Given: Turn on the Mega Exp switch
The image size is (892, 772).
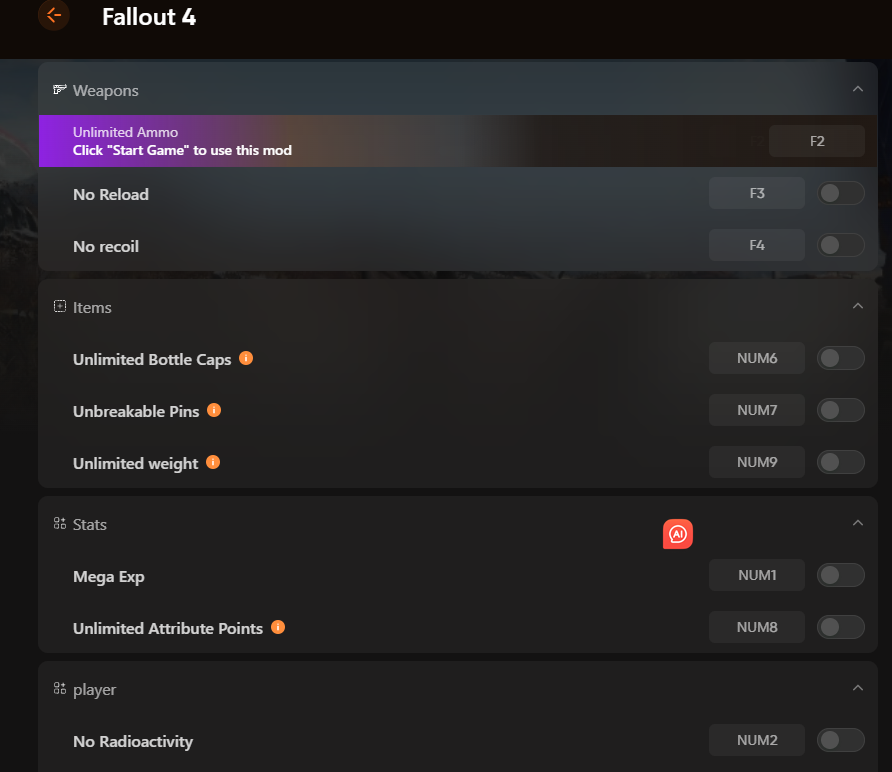Looking at the screenshot, I should [x=841, y=575].
